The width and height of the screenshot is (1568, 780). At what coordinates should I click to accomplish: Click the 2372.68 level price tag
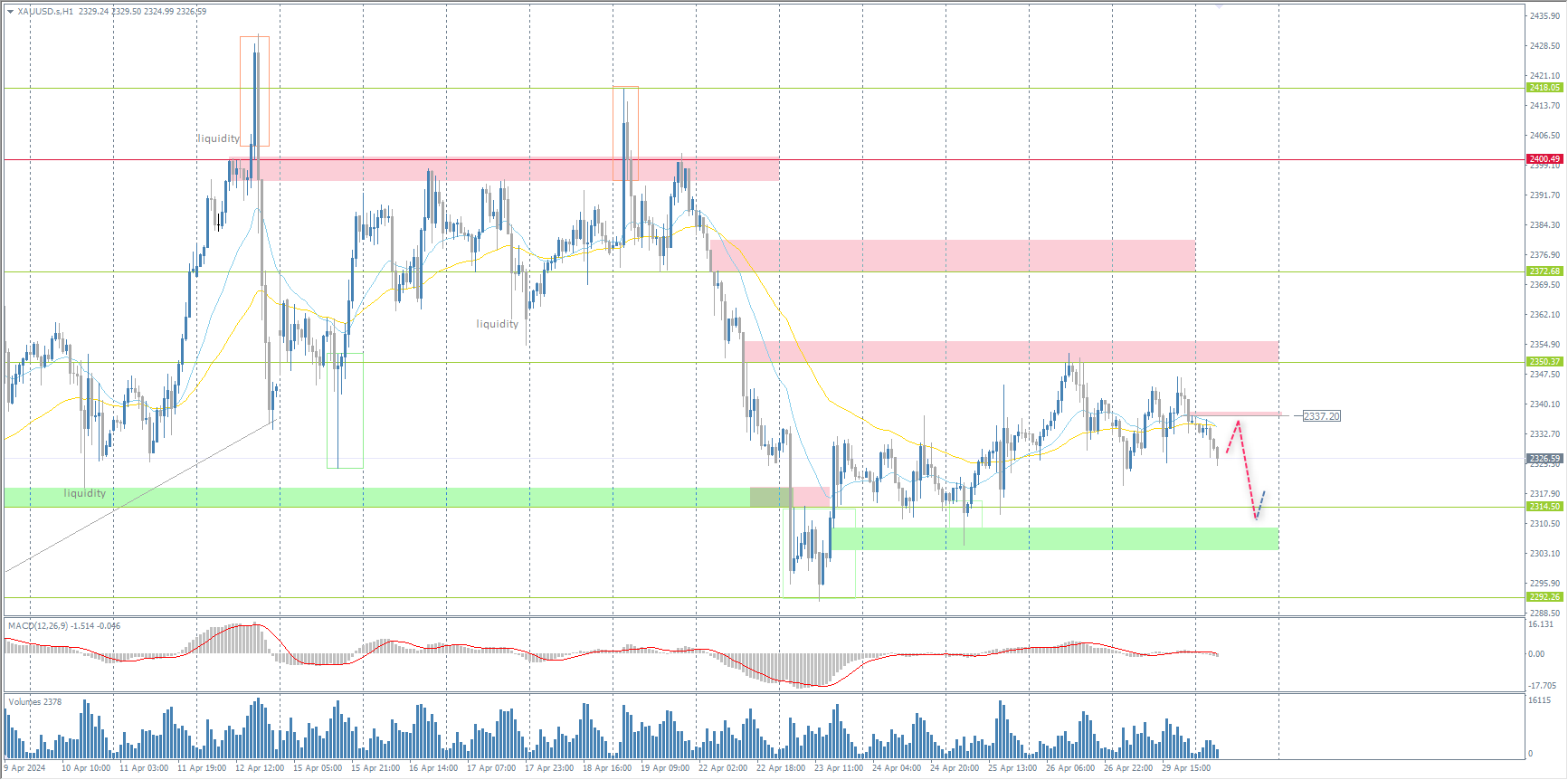1544,271
